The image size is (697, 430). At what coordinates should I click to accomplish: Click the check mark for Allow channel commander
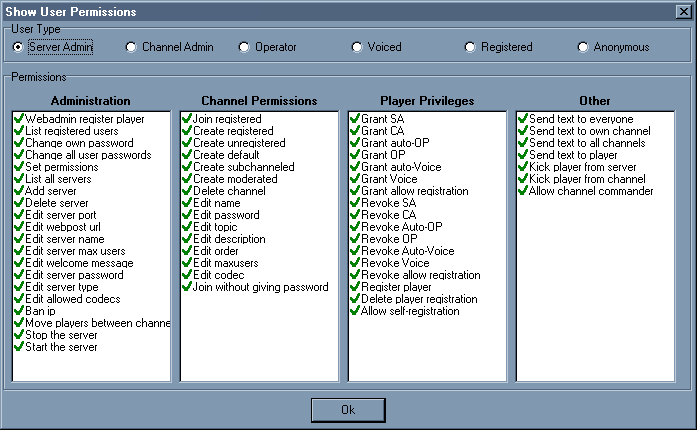[523, 191]
